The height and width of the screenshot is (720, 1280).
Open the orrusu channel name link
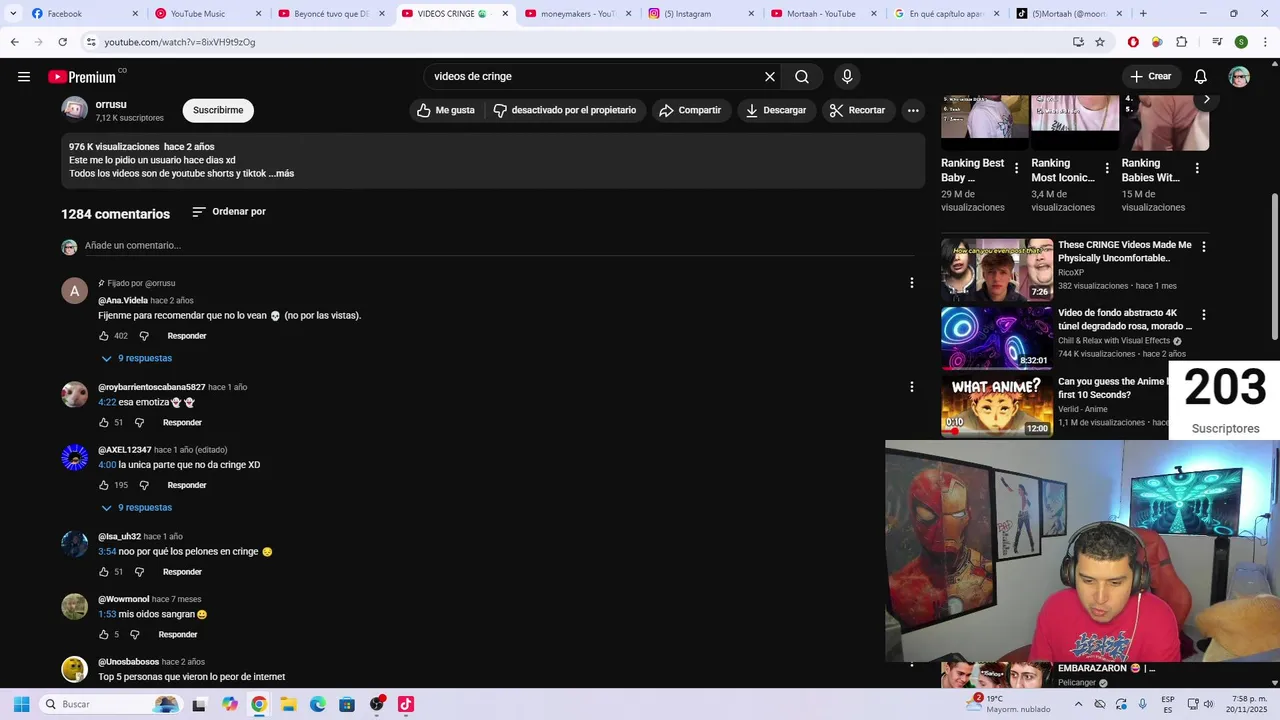(x=111, y=105)
